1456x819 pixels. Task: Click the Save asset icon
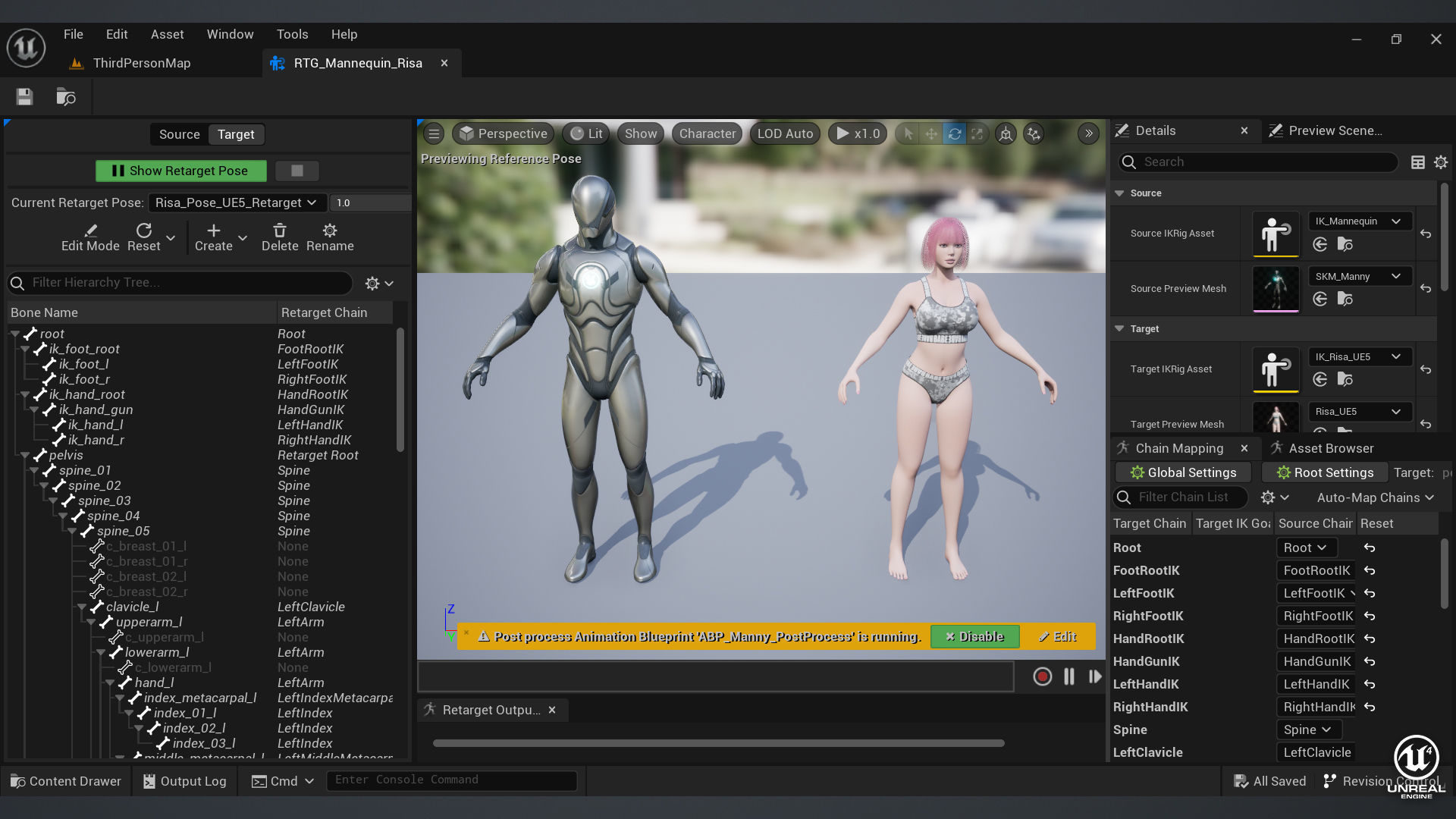pos(24,97)
